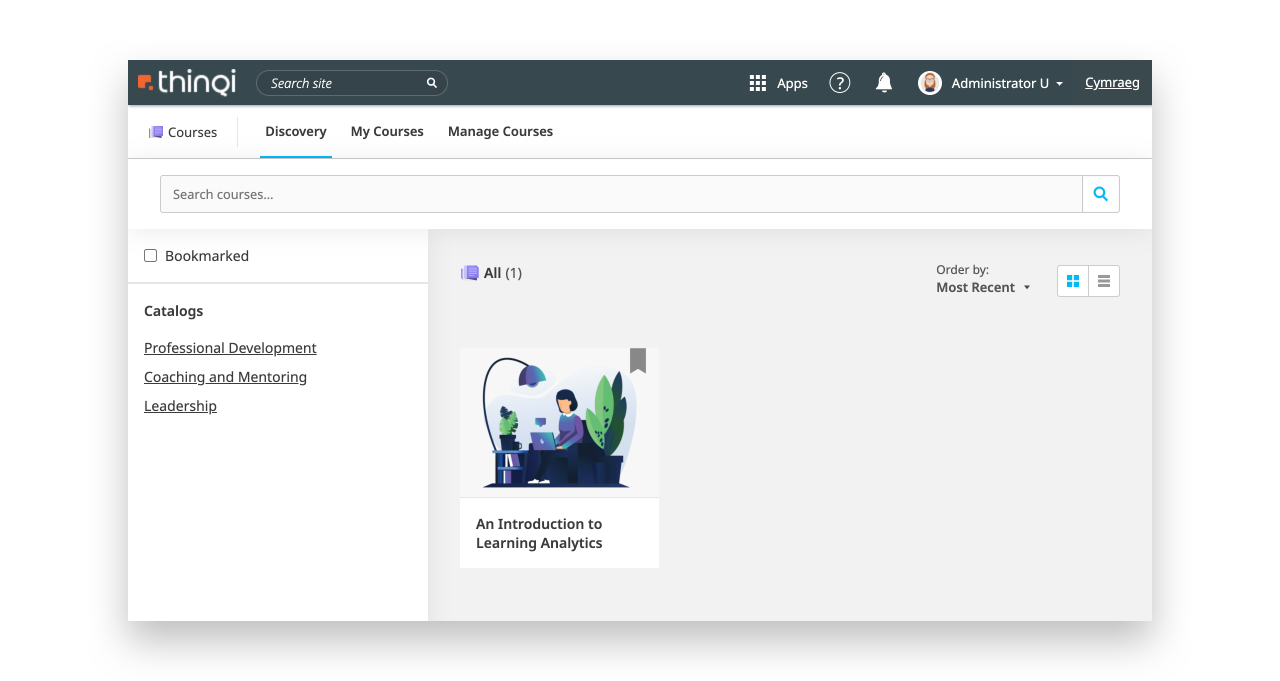1280x681 pixels.
Task: Switch the site language to Cymraeg
Action: coord(1112,82)
